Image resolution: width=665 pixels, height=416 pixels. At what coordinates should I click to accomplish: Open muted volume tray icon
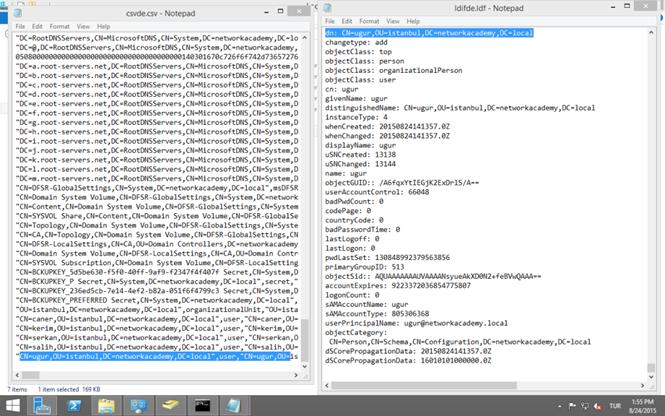pyautogui.click(x=598, y=406)
